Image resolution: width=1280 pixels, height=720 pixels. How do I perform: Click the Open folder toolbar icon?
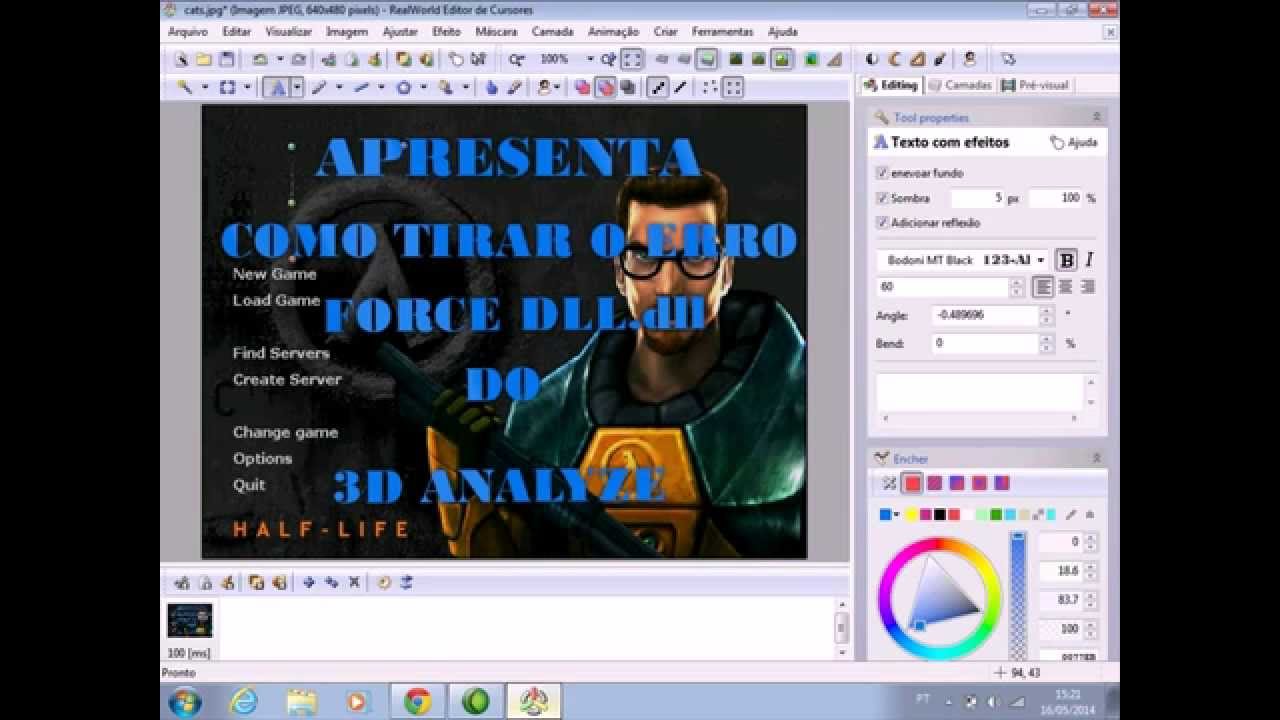pos(204,59)
